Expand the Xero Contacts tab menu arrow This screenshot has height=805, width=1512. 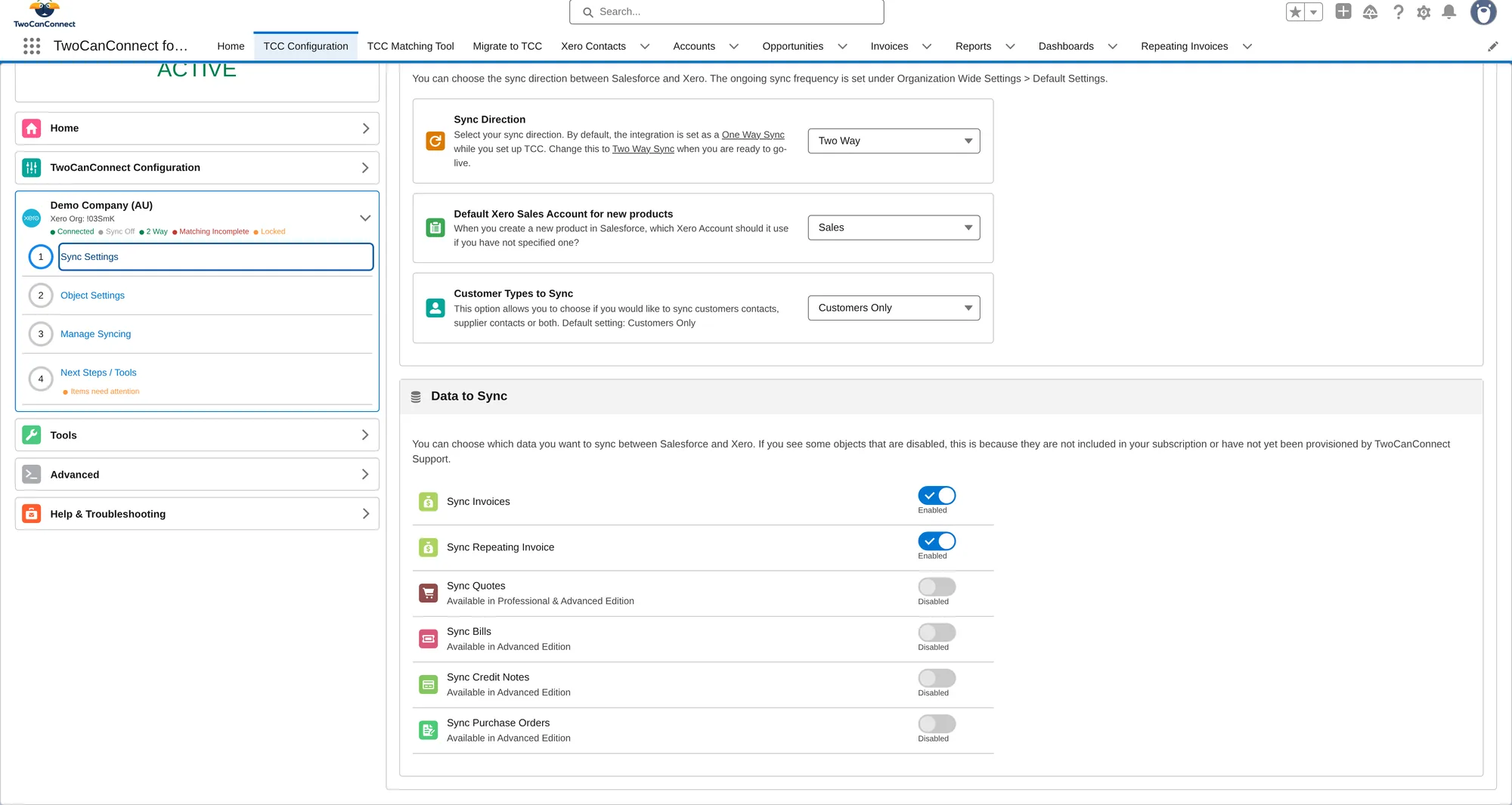645,46
